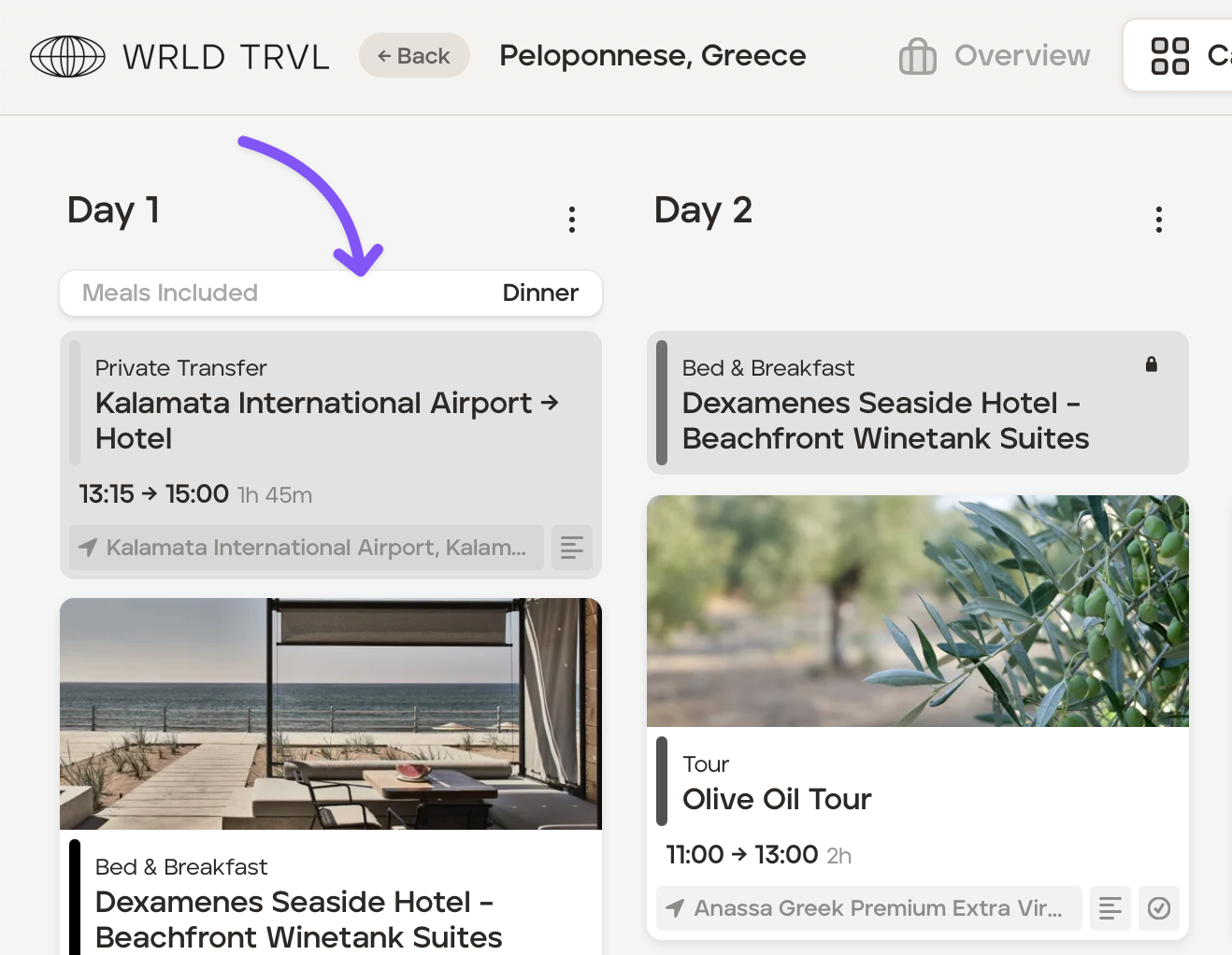Click the navigation arrow icon for Kalamata Airport

(88, 548)
